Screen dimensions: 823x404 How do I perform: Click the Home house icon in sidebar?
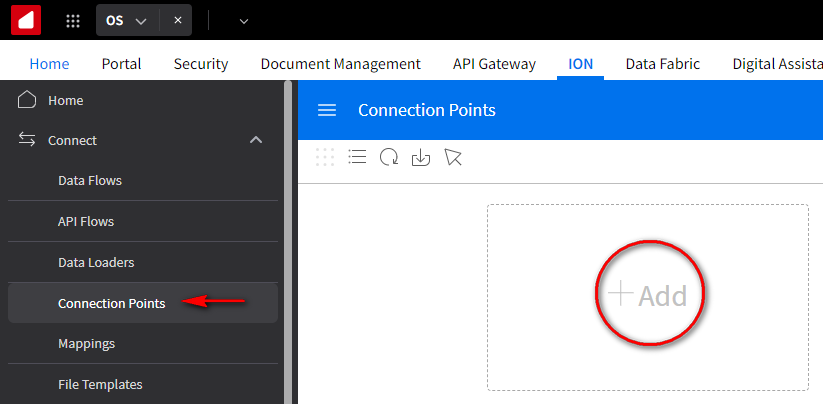[27, 100]
